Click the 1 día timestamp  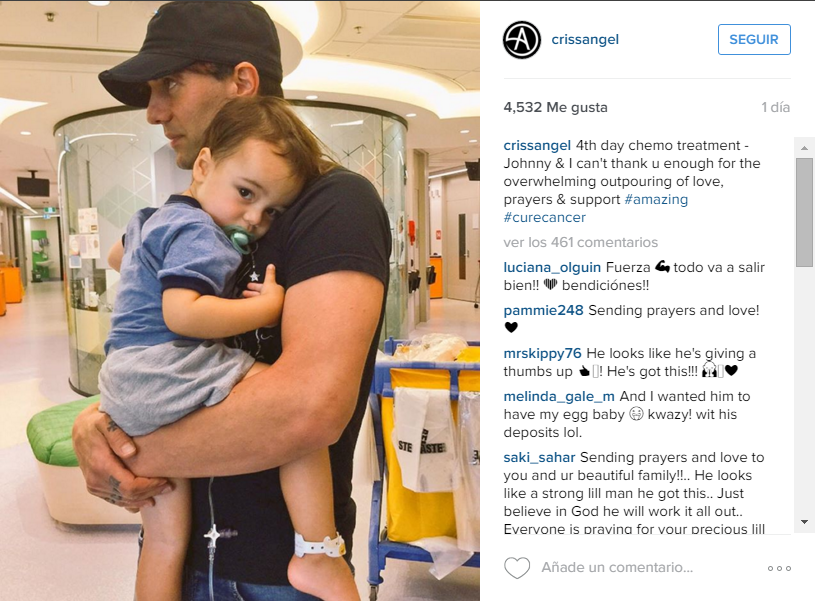775,108
